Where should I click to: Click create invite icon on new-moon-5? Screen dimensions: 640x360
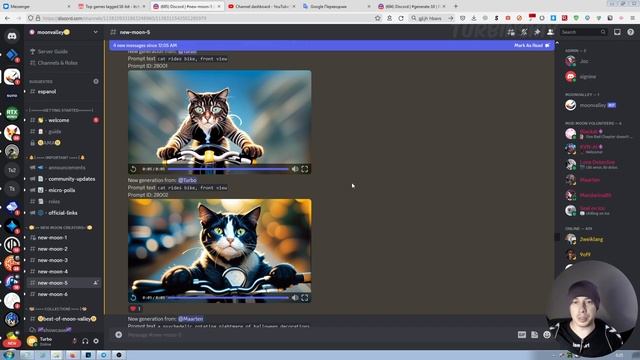pos(96,282)
